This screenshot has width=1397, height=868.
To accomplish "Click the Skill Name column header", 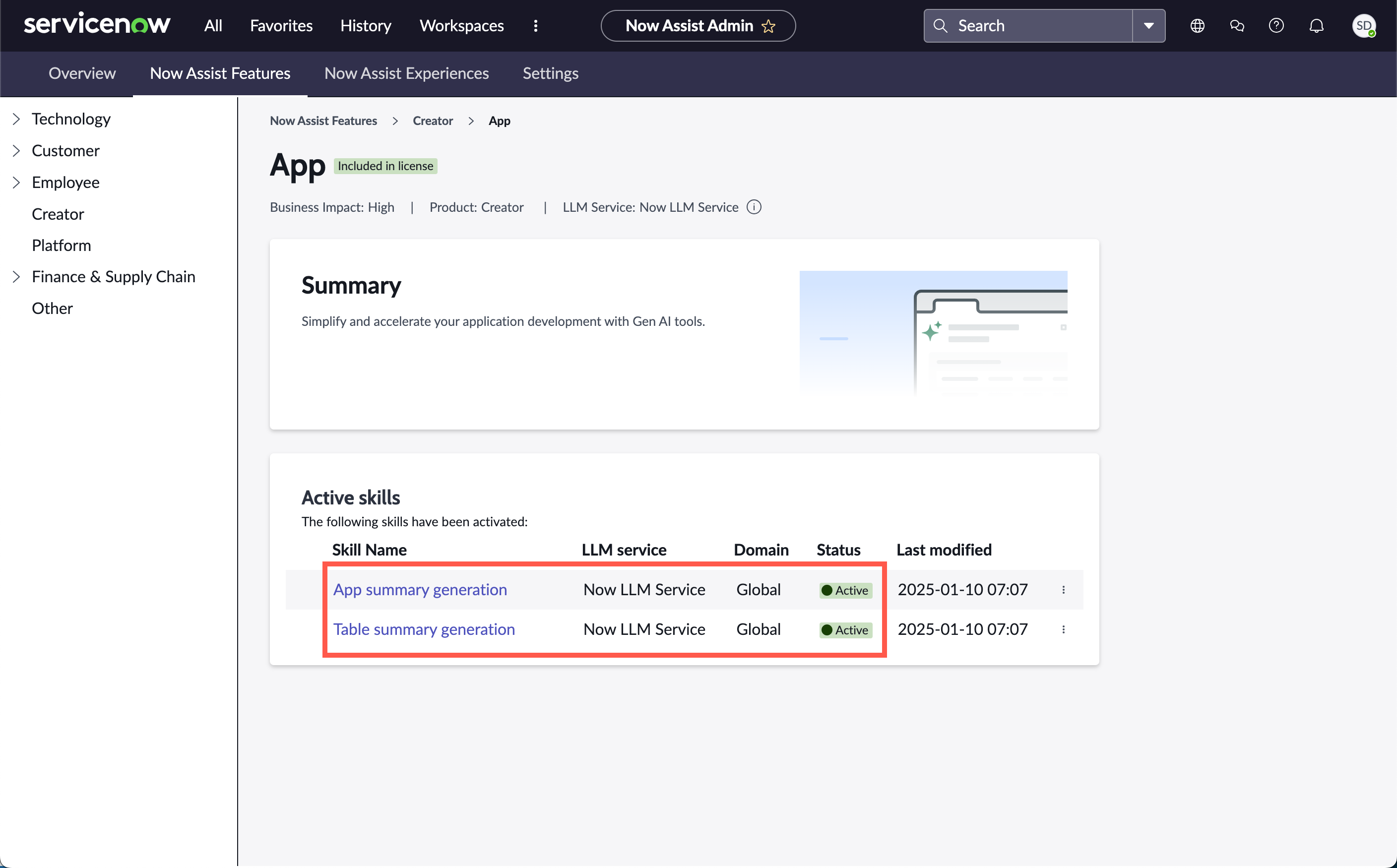I will (369, 550).
